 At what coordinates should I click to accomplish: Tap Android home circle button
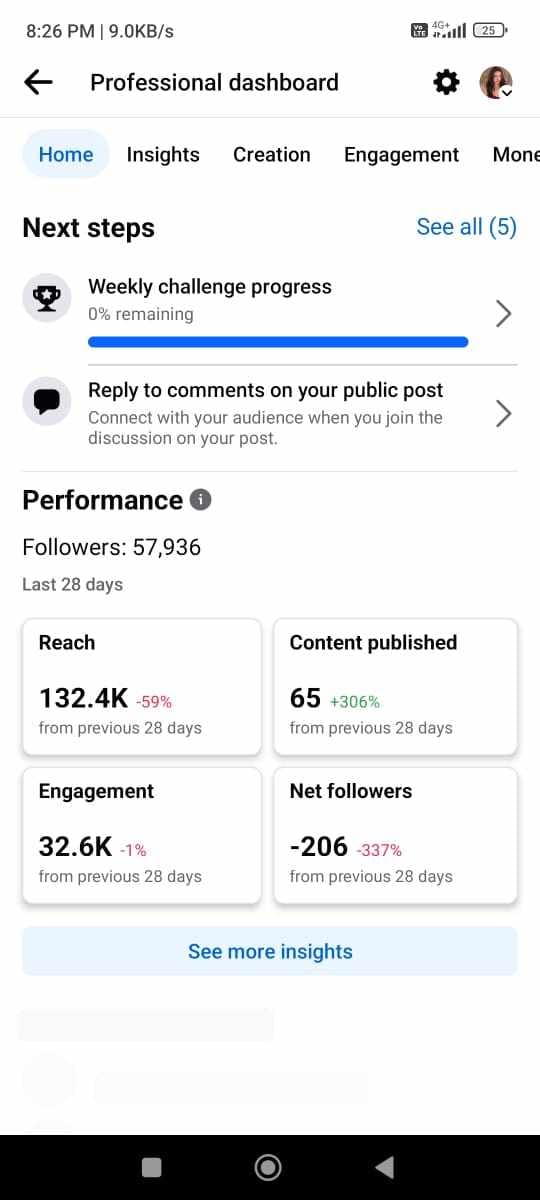coord(268,1167)
